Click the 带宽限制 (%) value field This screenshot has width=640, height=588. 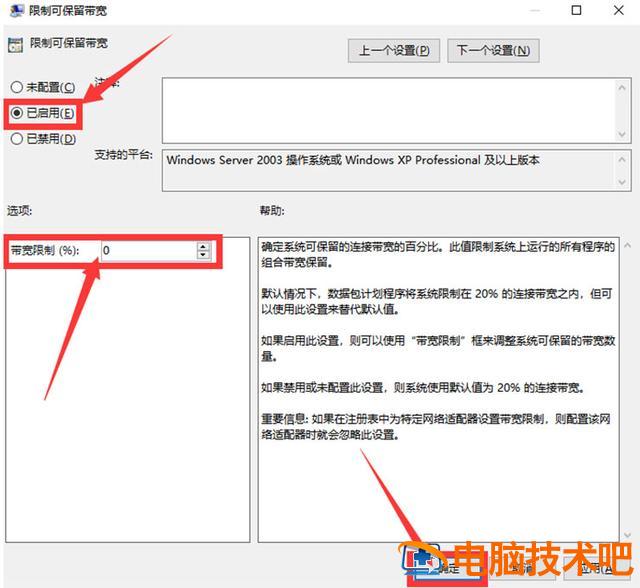click(x=149, y=250)
